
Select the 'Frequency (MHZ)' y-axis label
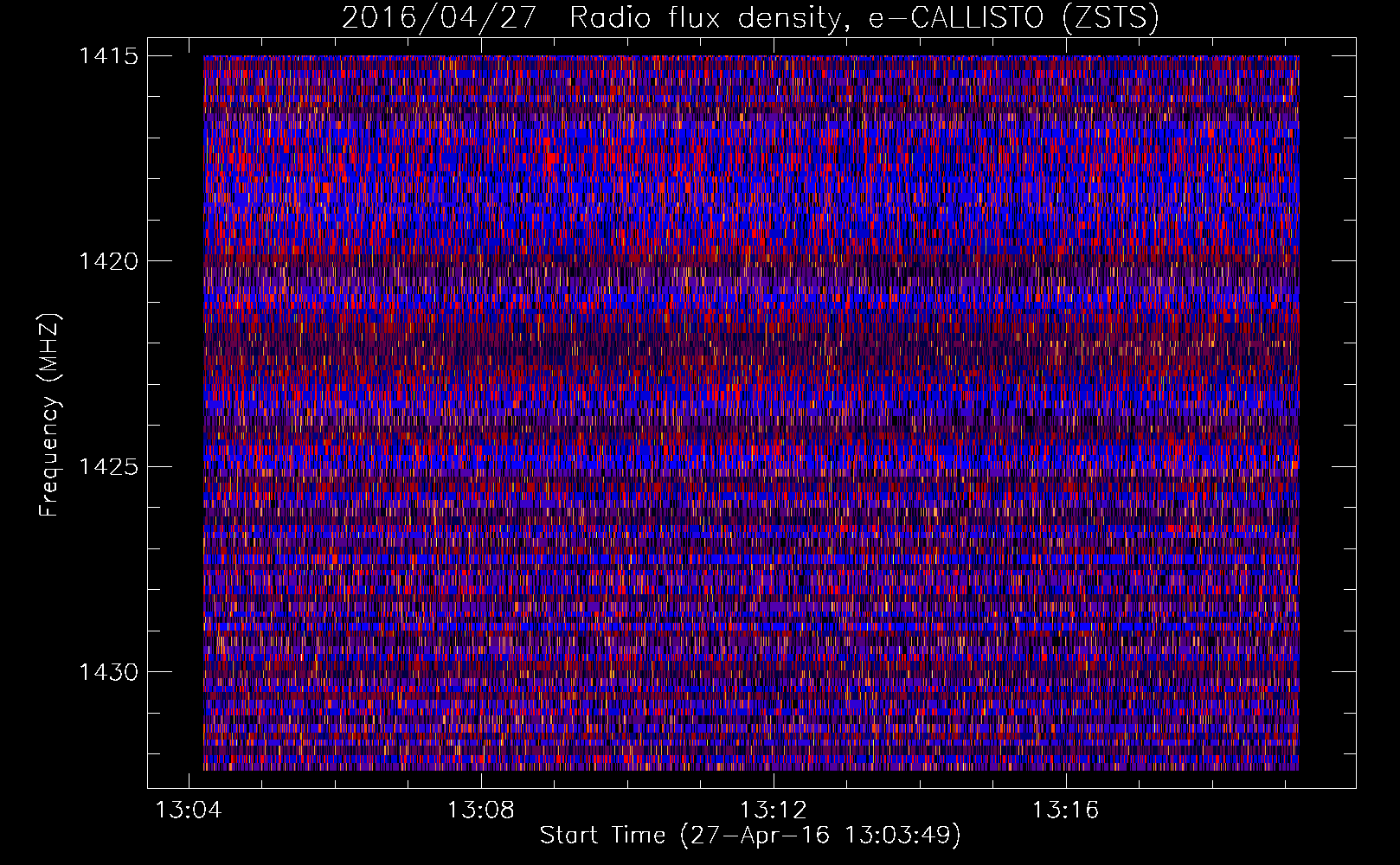(x=50, y=414)
